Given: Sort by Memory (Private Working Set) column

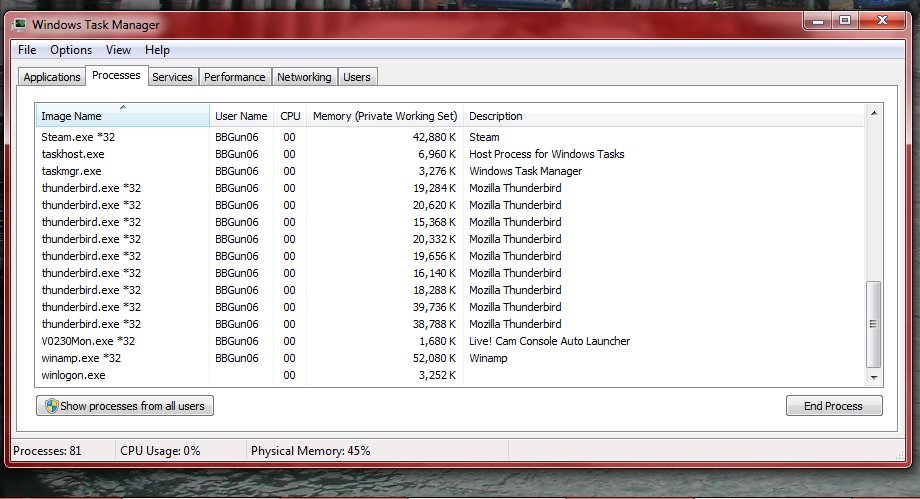Looking at the screenshot, I should click(385, 116).
